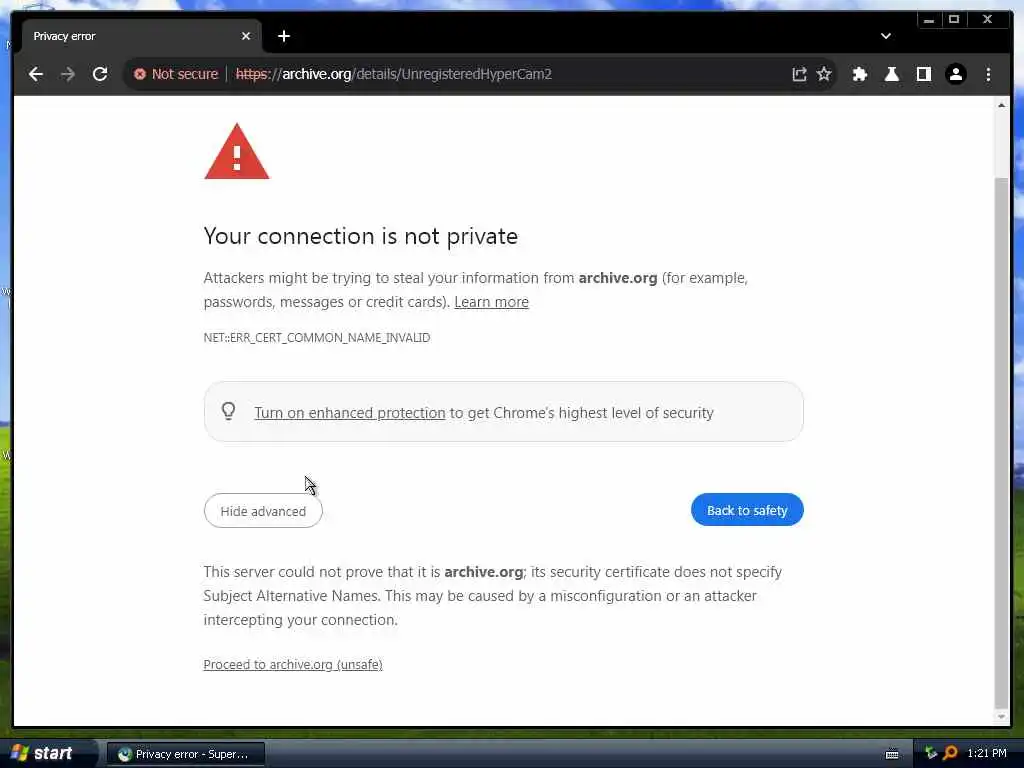
Task: Click the Hide advanced button
Action: coord(263,511)
